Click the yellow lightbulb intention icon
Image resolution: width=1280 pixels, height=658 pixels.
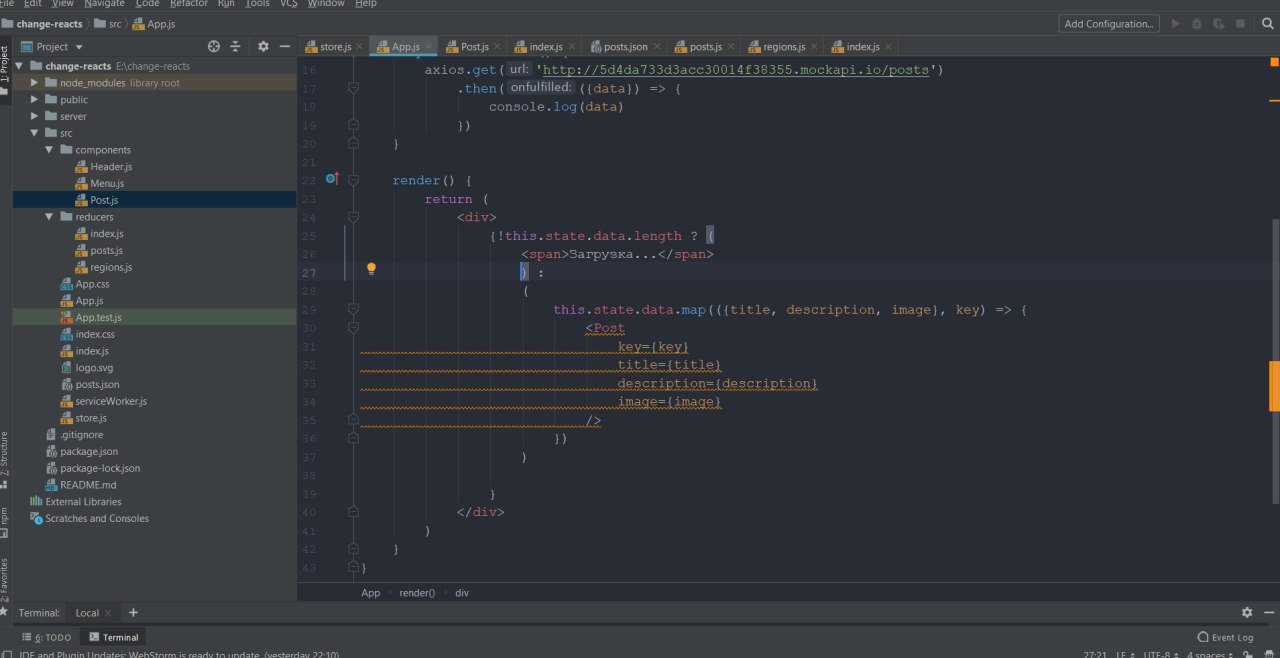(371, 268)
